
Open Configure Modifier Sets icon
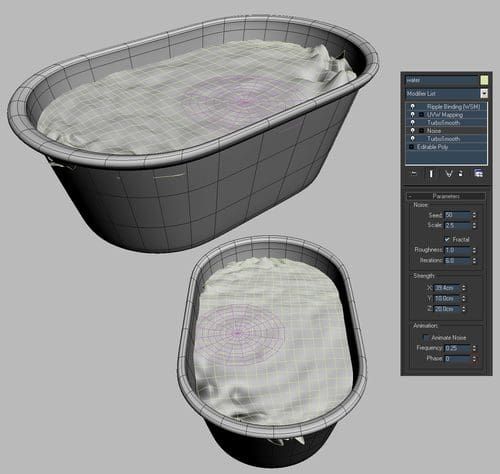click(479, 174)
